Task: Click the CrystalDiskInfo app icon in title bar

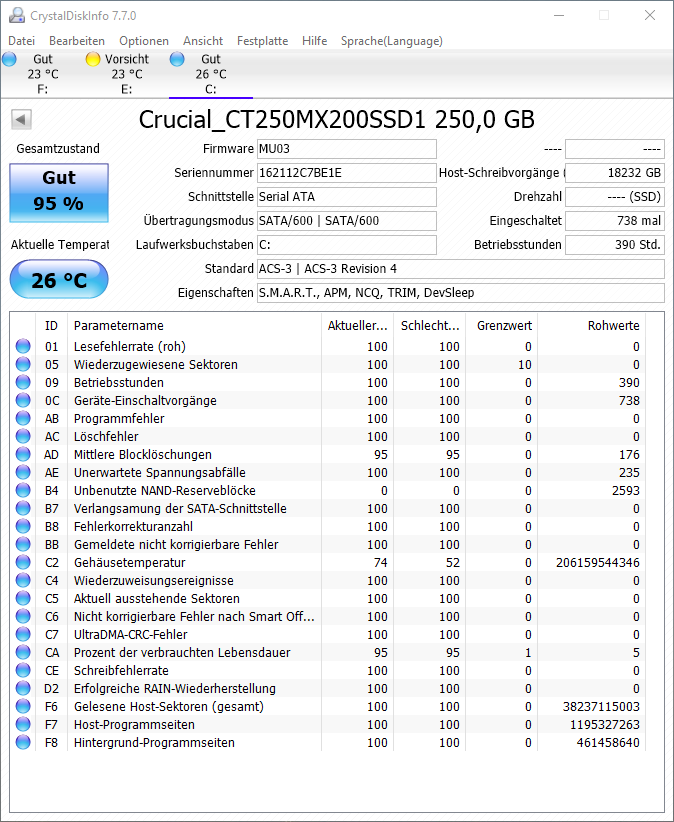Action: click(17, 16)
